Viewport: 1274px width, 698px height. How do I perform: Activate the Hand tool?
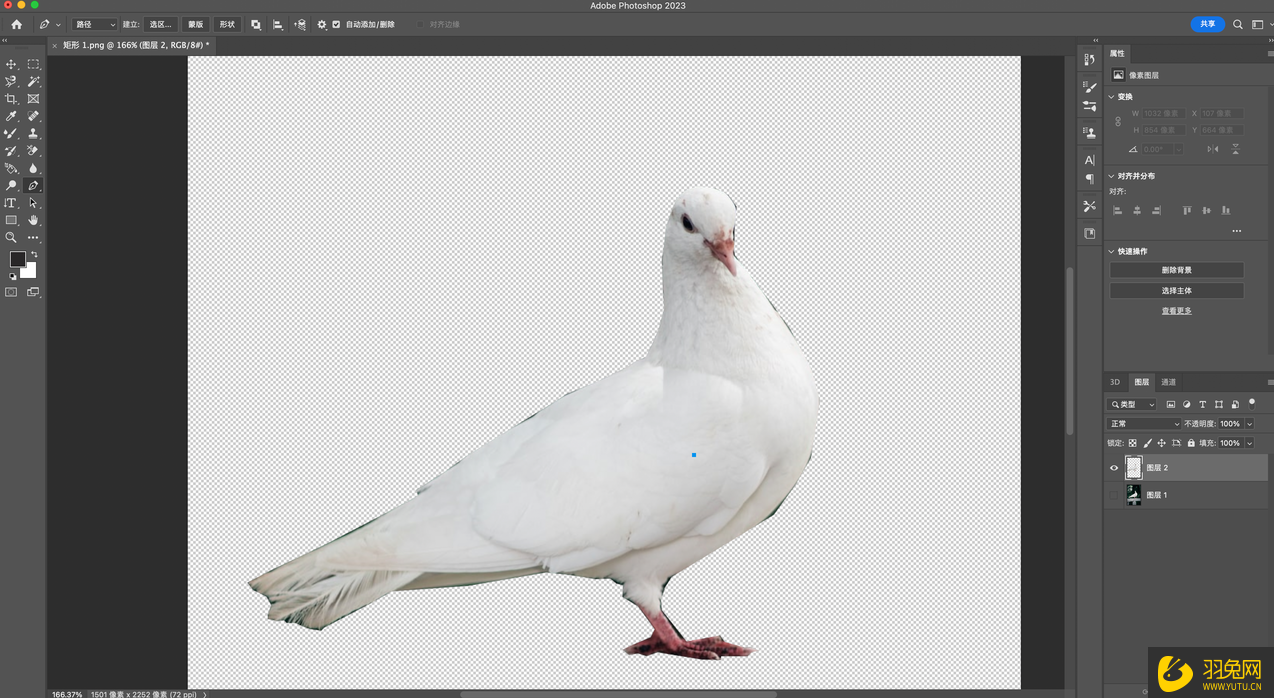tap(33, 220)
